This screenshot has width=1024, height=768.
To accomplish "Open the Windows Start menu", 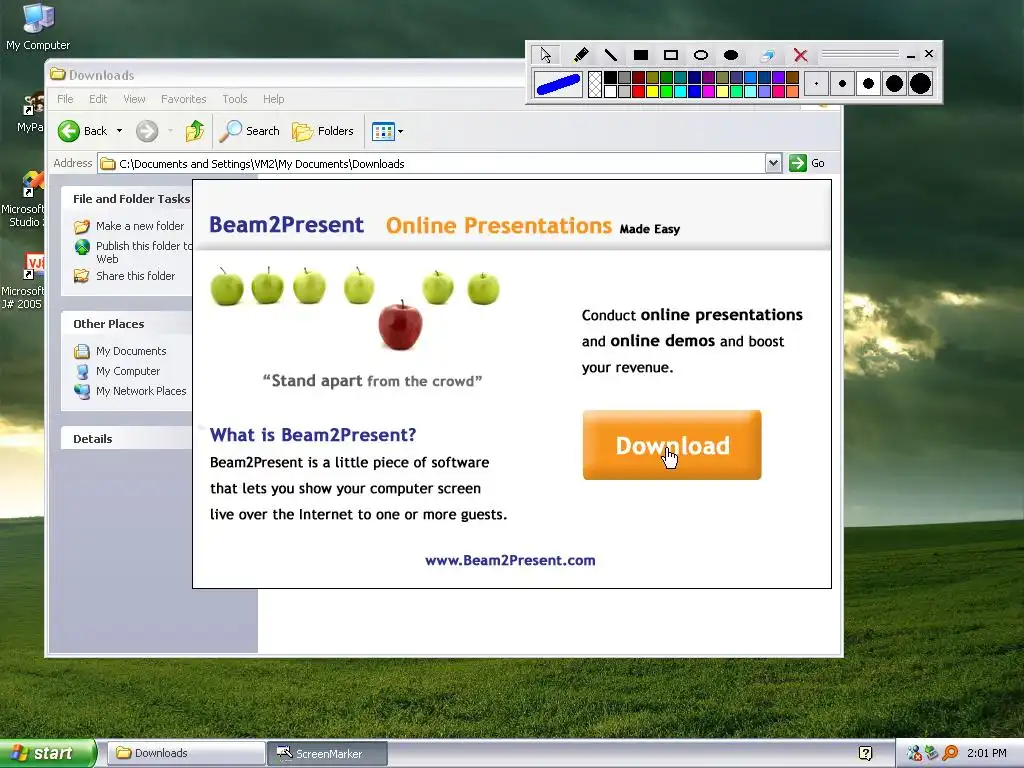I will [47, 753].
